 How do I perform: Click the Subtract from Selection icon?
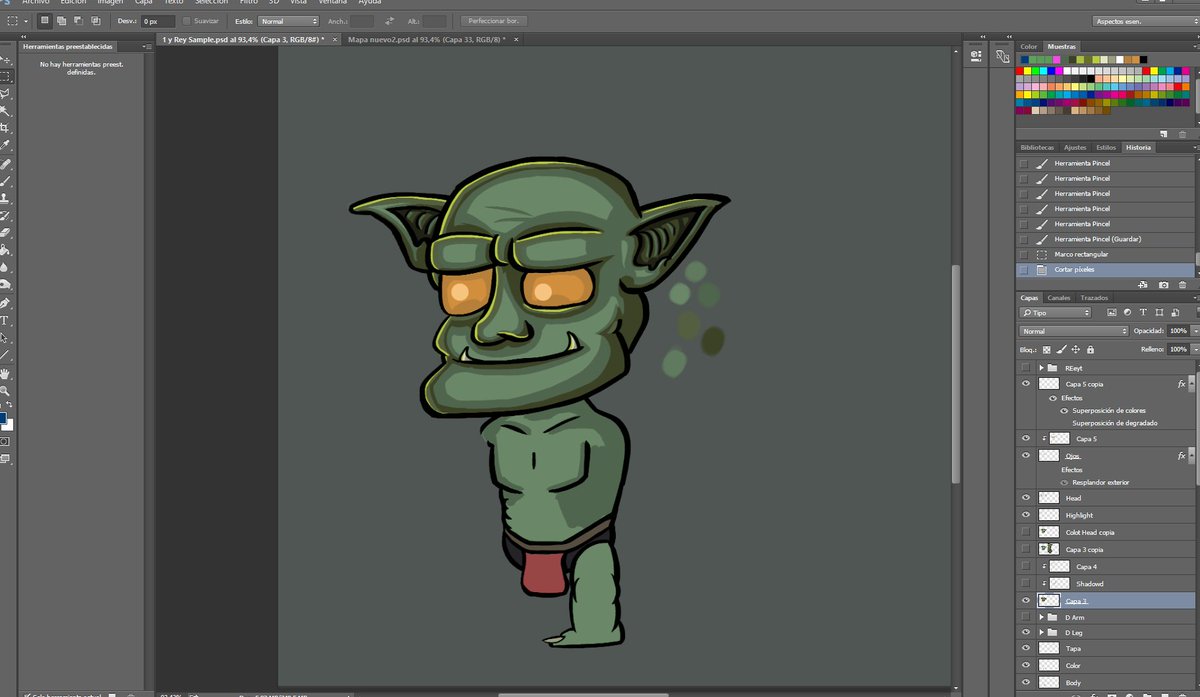click(79, 20)
